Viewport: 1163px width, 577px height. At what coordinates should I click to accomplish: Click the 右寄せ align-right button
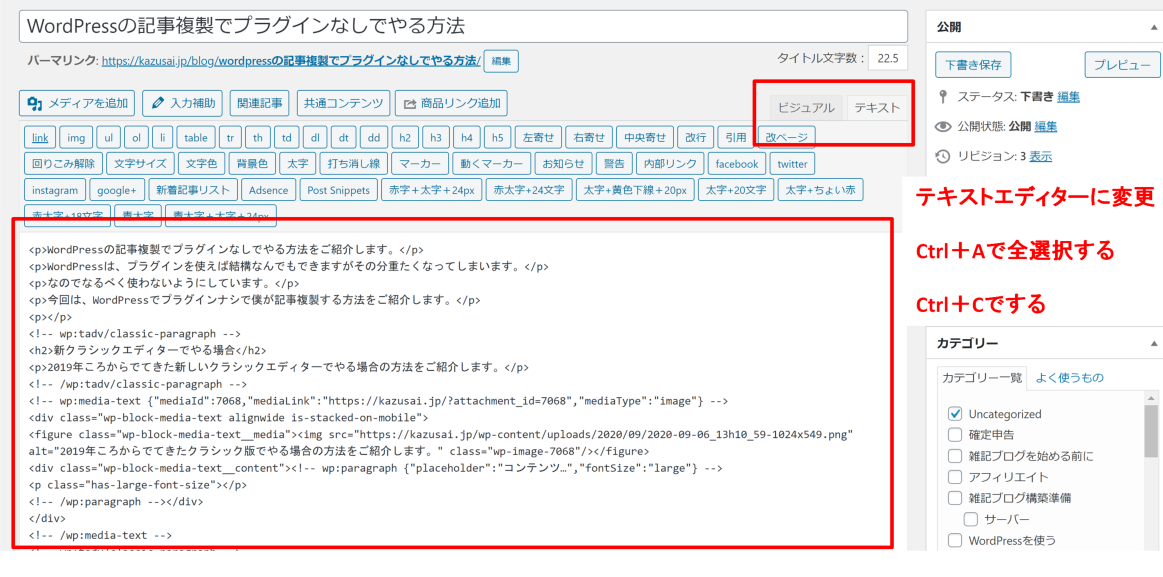589,138
